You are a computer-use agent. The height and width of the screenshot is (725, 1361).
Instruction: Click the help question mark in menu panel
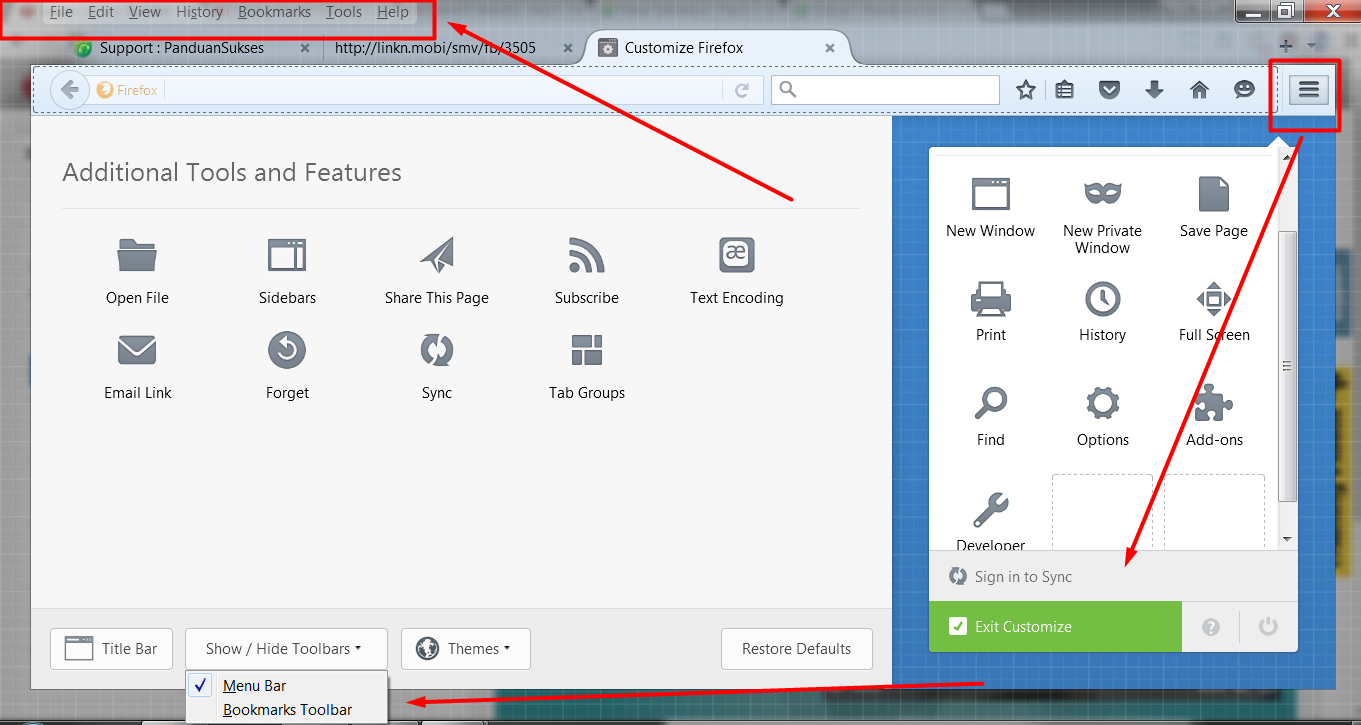pos(1211,627)
